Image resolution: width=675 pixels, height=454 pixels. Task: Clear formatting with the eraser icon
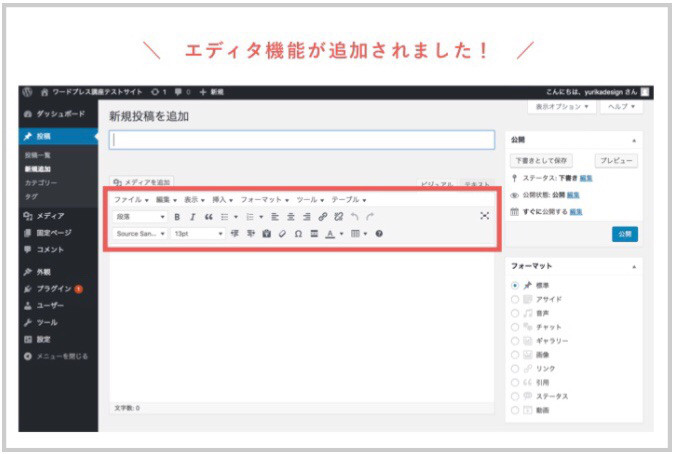tap(282, 234)
